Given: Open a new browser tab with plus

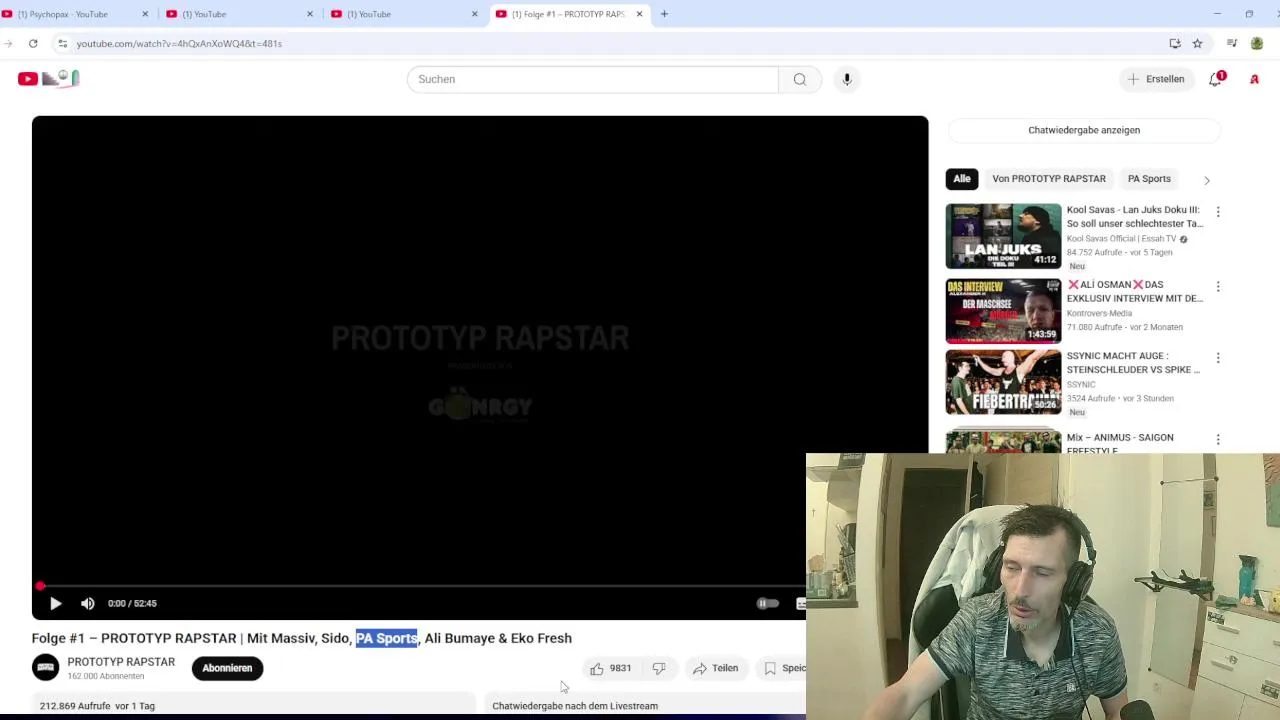Looking at the screenshot, I should point(664,14).
